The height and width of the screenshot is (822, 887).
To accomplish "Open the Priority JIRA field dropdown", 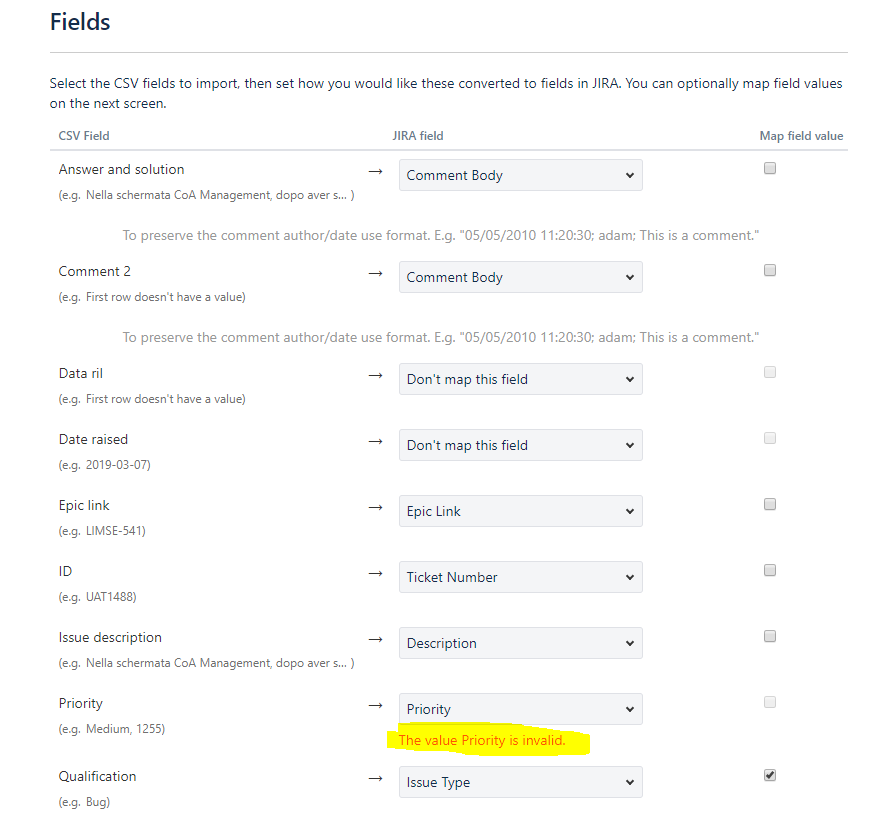I will [x=520, y=709].
